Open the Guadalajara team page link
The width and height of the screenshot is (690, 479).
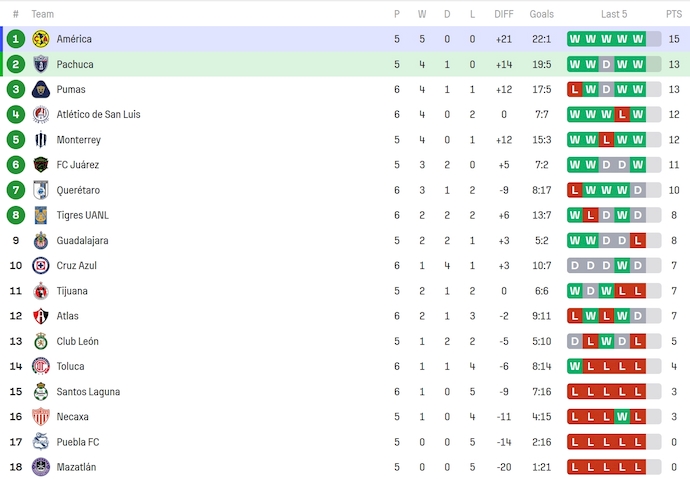82,241
